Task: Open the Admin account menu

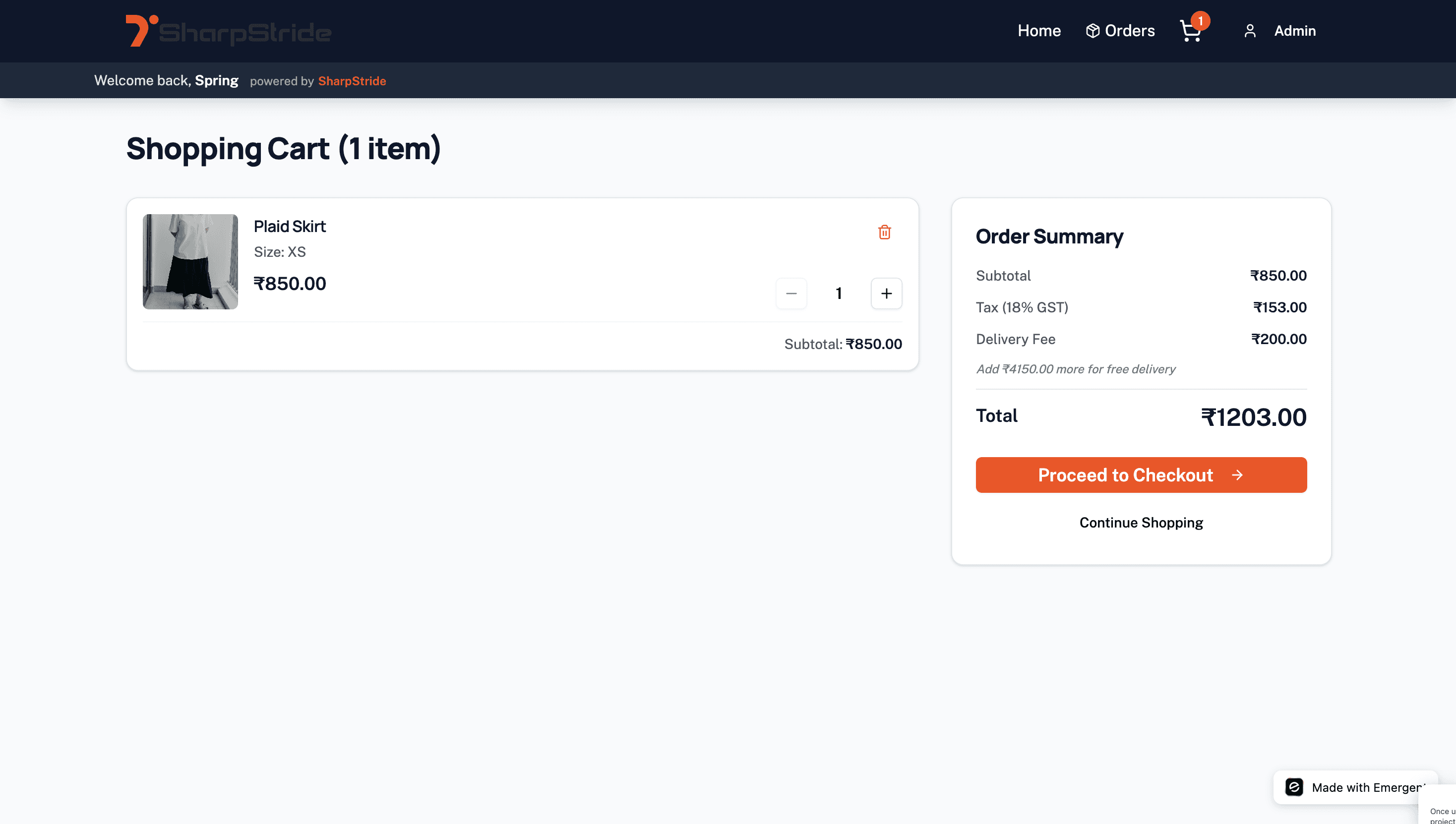Action: pyautogui.click(x=1295, y=31)
